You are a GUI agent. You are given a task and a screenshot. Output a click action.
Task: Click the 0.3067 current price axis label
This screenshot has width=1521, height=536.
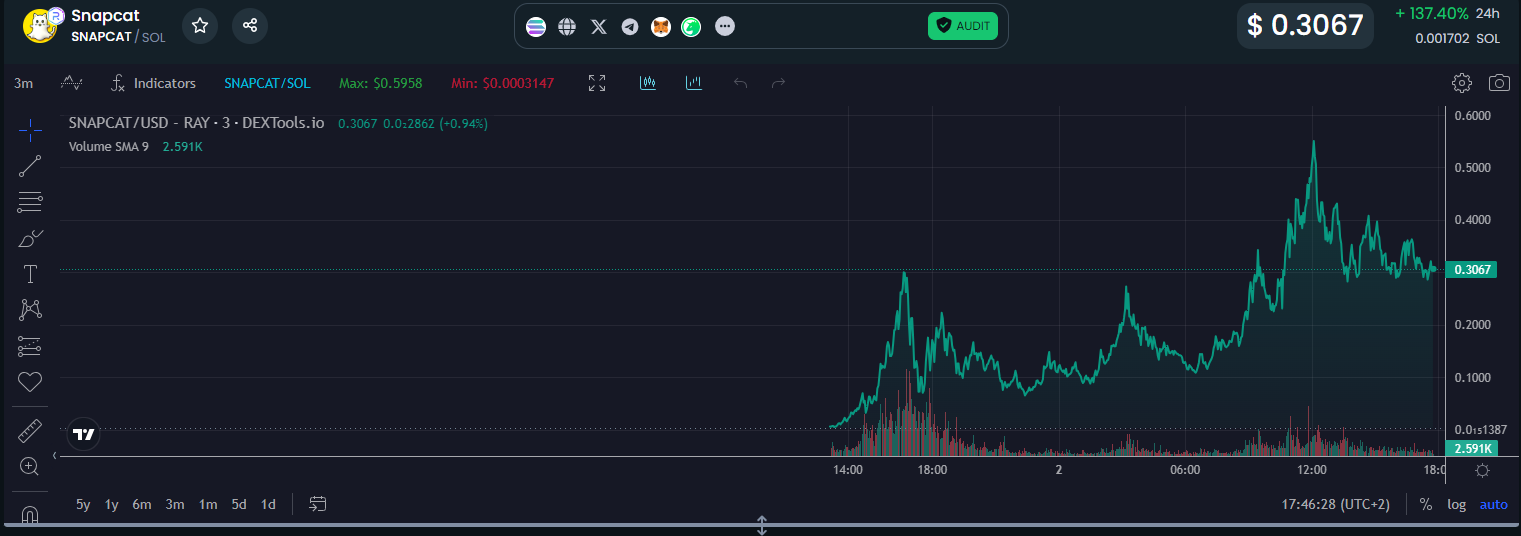click(1473, 269)
